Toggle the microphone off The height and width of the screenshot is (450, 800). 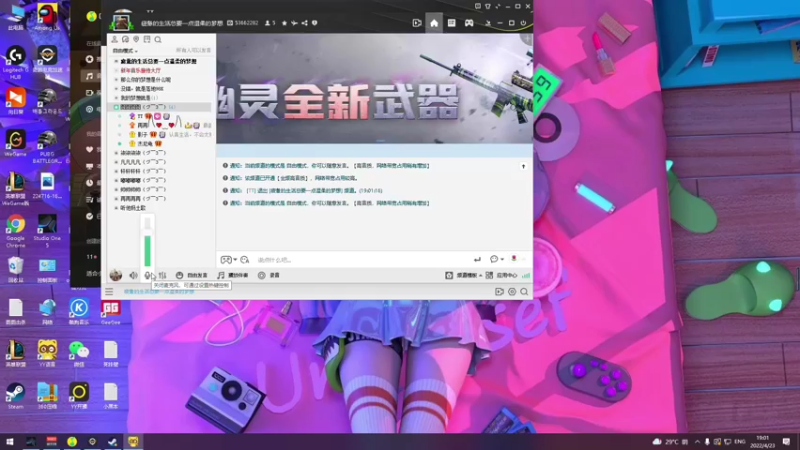[x=147, y=276]
